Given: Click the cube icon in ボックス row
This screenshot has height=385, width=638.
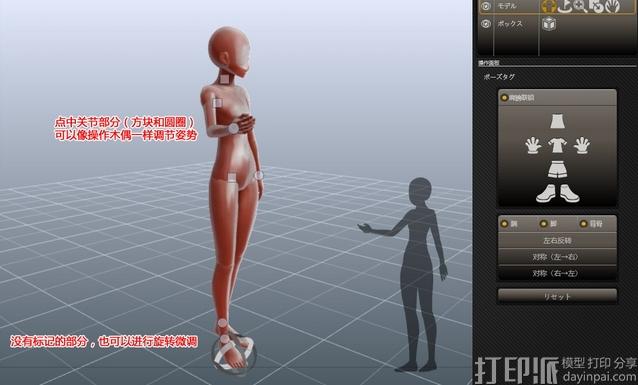Looking at the screenshot, I should [x=549, y=24].
